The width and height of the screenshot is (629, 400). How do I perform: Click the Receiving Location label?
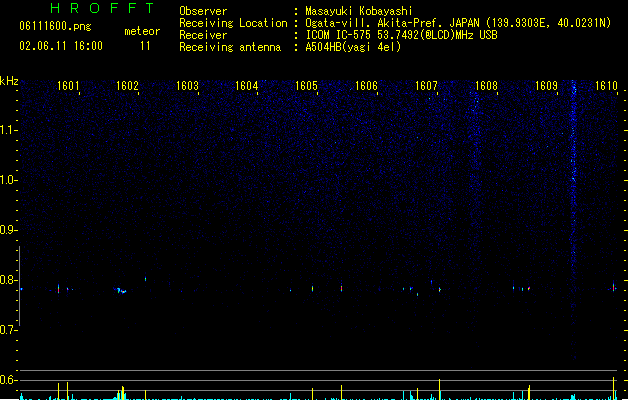pos(233,23)
